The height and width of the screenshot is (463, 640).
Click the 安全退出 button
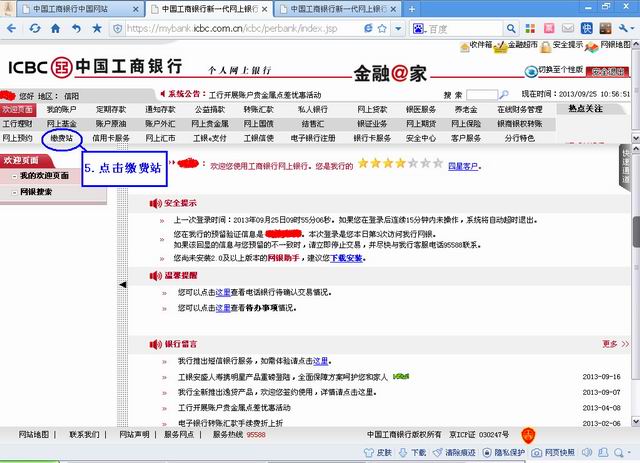610,72
